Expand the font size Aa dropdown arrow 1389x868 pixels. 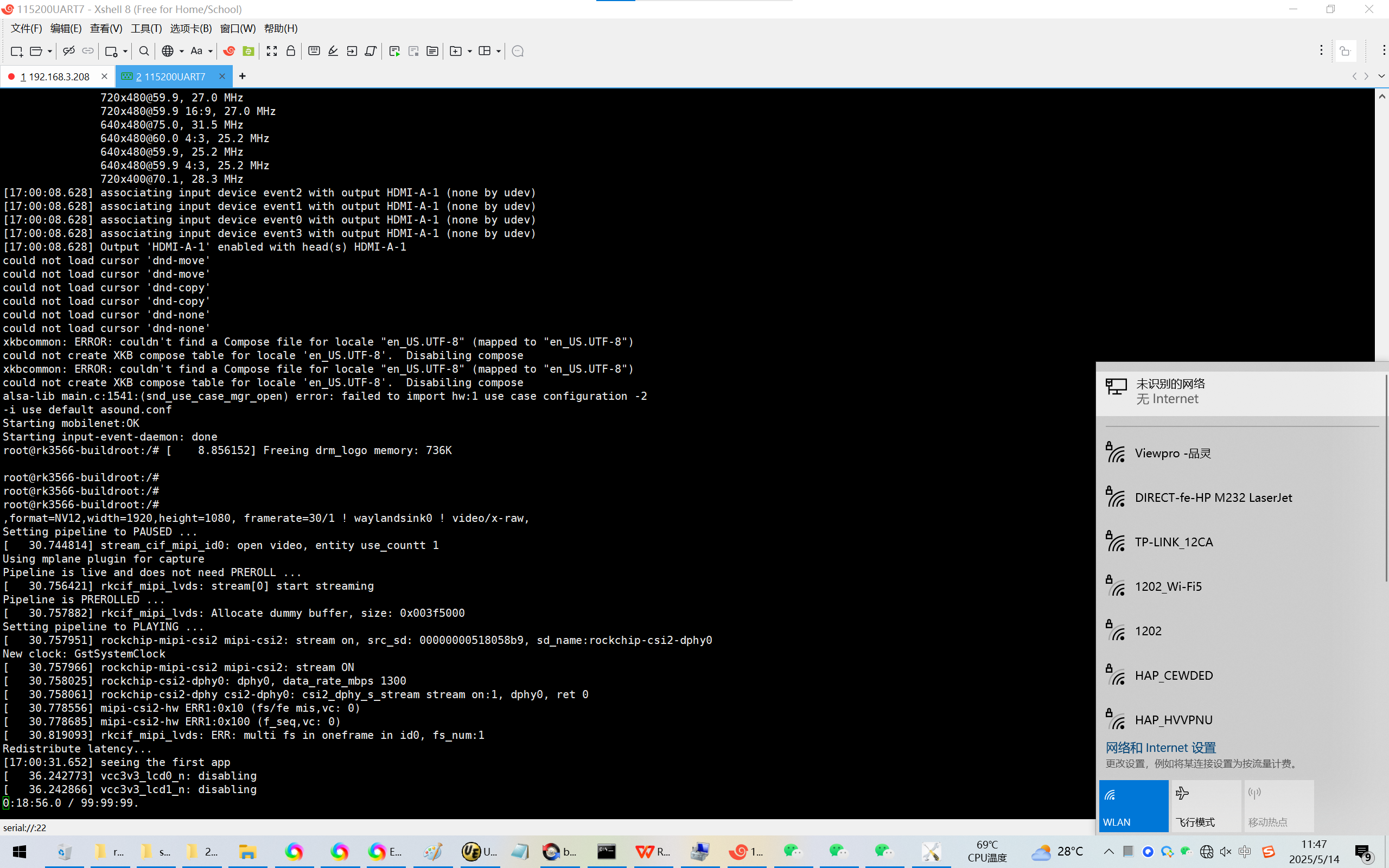click(211, 51)
